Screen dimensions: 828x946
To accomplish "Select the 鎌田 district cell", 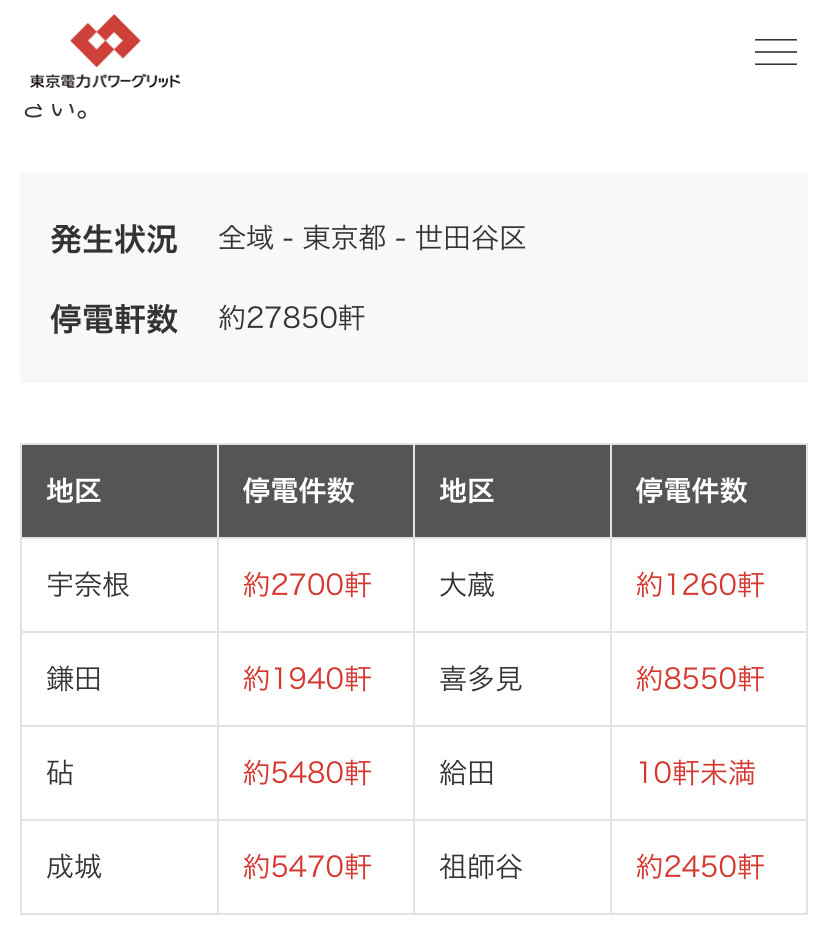I will click(119, 679).
